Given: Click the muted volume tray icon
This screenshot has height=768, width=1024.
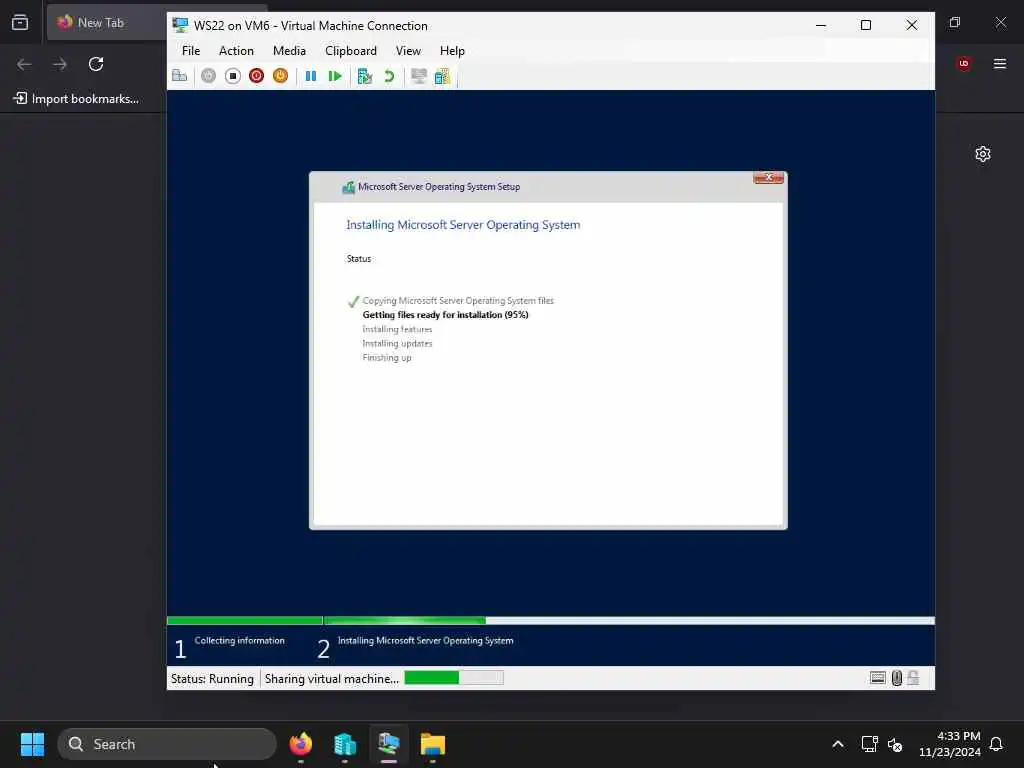Looking at the screenshot, I should 895,744.
